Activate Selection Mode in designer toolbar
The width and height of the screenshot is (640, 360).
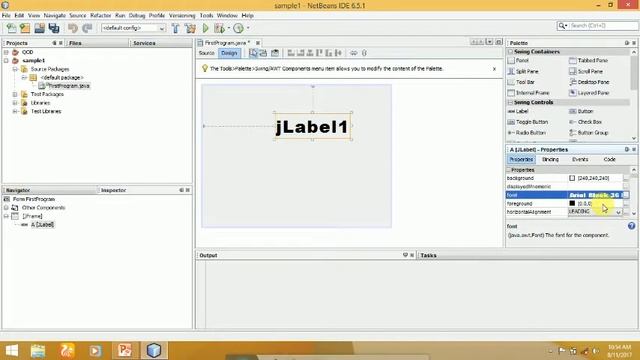click(x=253, y=53)
